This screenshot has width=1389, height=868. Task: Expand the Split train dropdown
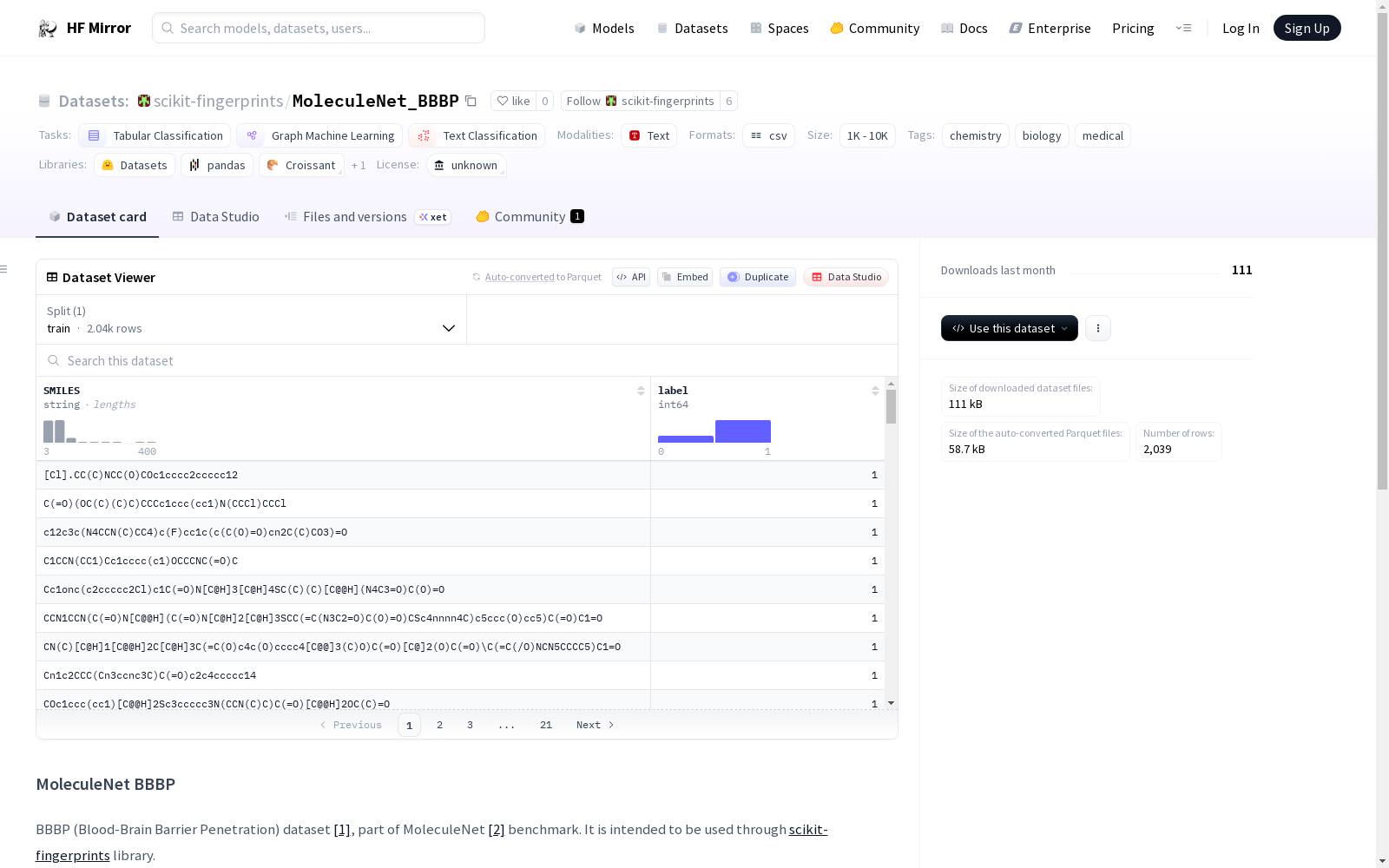click(251, 319)
